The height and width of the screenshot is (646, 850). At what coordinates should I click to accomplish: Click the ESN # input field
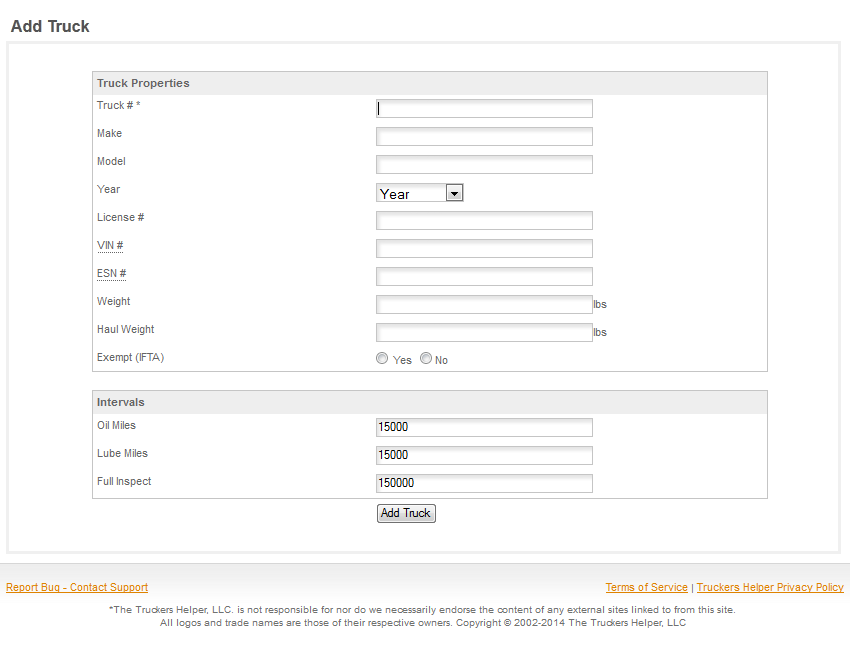click(484, 277)
